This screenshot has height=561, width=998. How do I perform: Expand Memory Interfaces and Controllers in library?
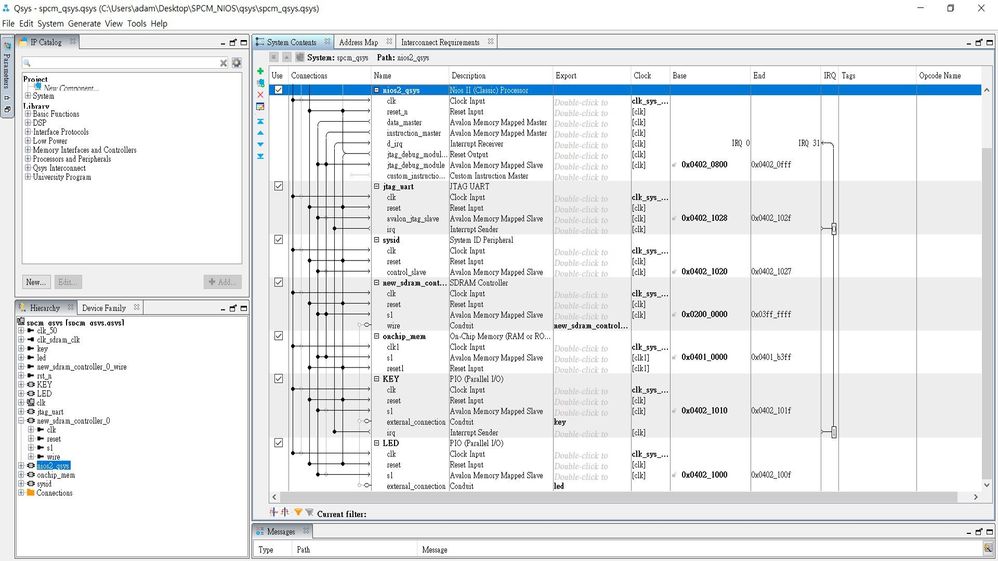click(x=28, y=150)
